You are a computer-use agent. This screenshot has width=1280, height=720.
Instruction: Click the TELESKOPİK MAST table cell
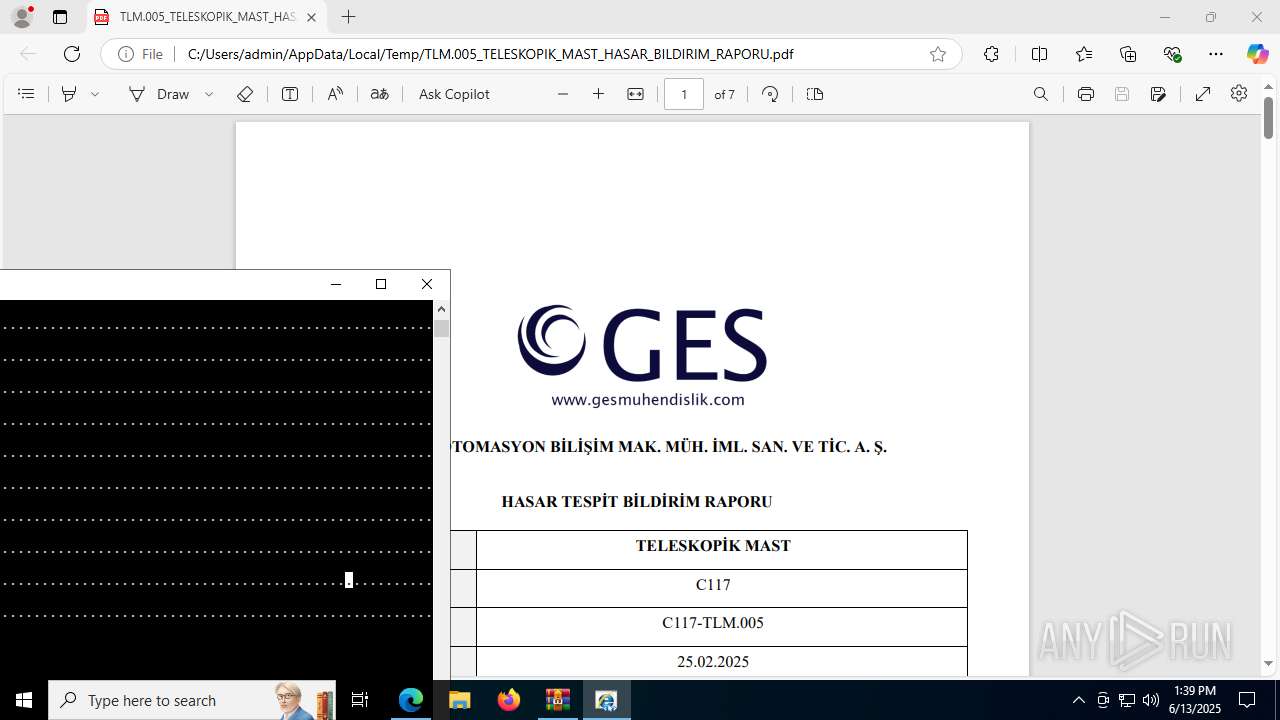coord(722,549)
